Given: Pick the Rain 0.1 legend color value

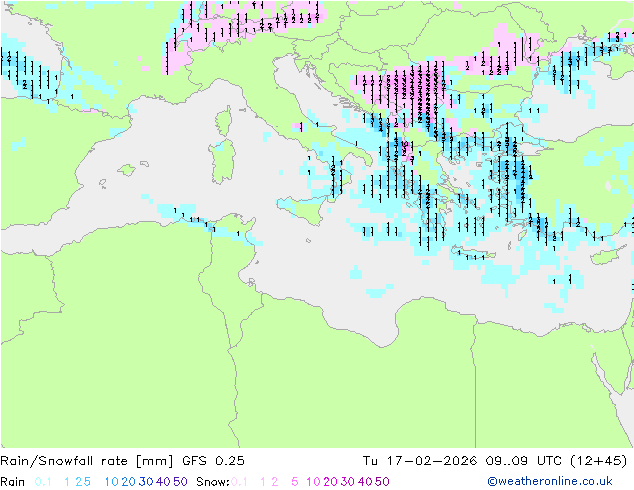Looking at the screenshot, I should pyautogui.click(x=43, y=482).
